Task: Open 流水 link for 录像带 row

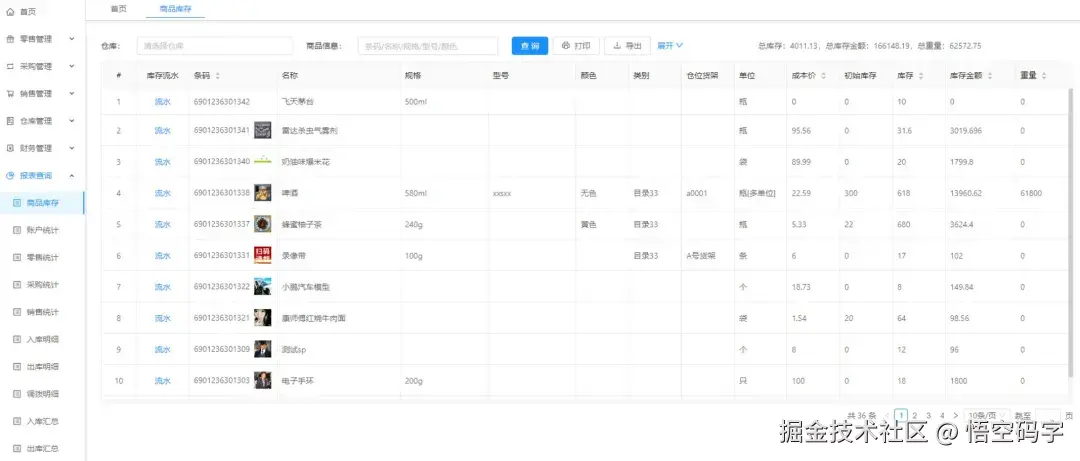Action: click(x=162, y=255)
